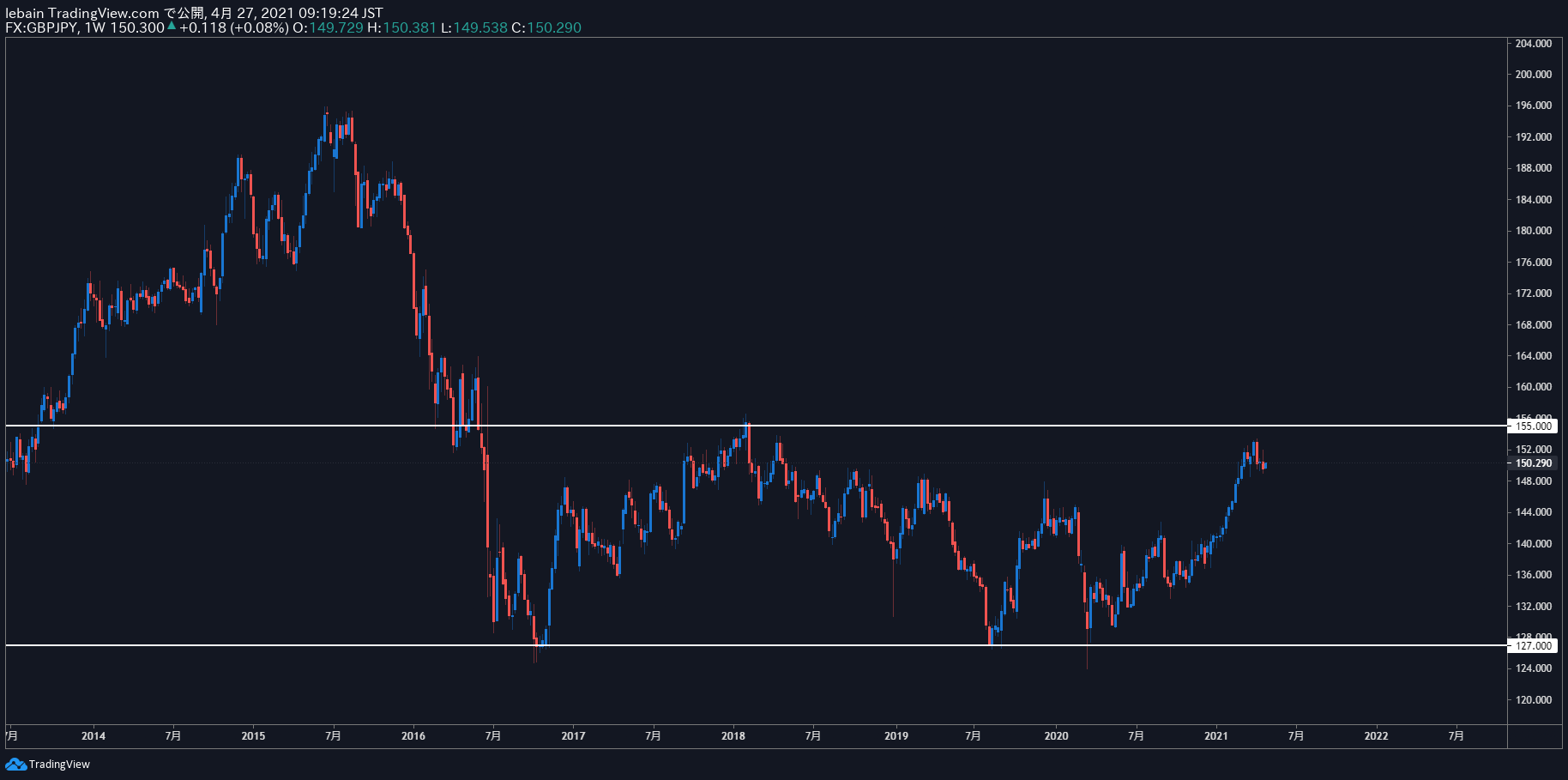
Task: Click the 132.000 price axis label
Action: point(1533,607)
